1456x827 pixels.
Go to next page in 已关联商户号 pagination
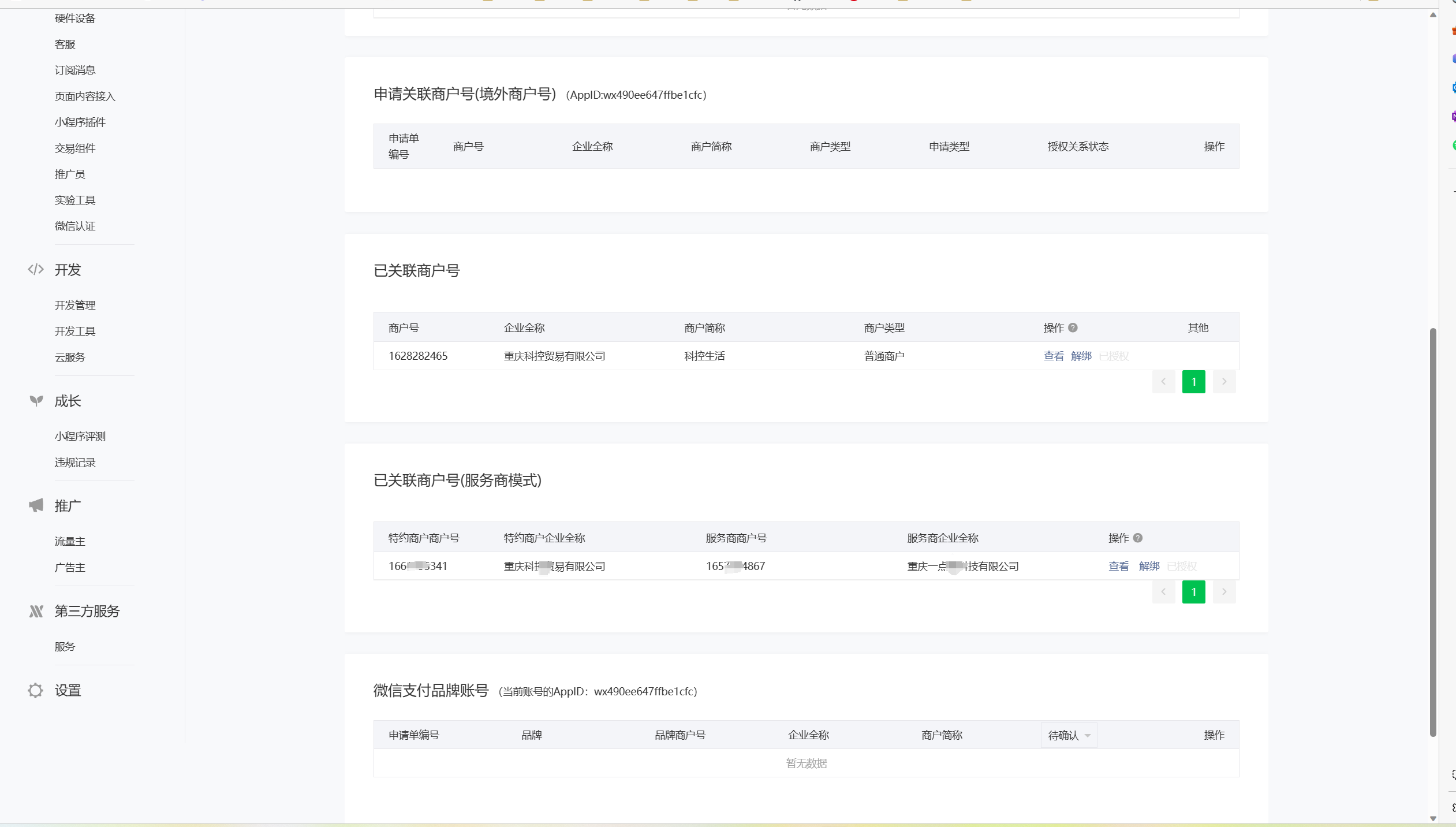pyautogui.click(x=1224, y=382)
